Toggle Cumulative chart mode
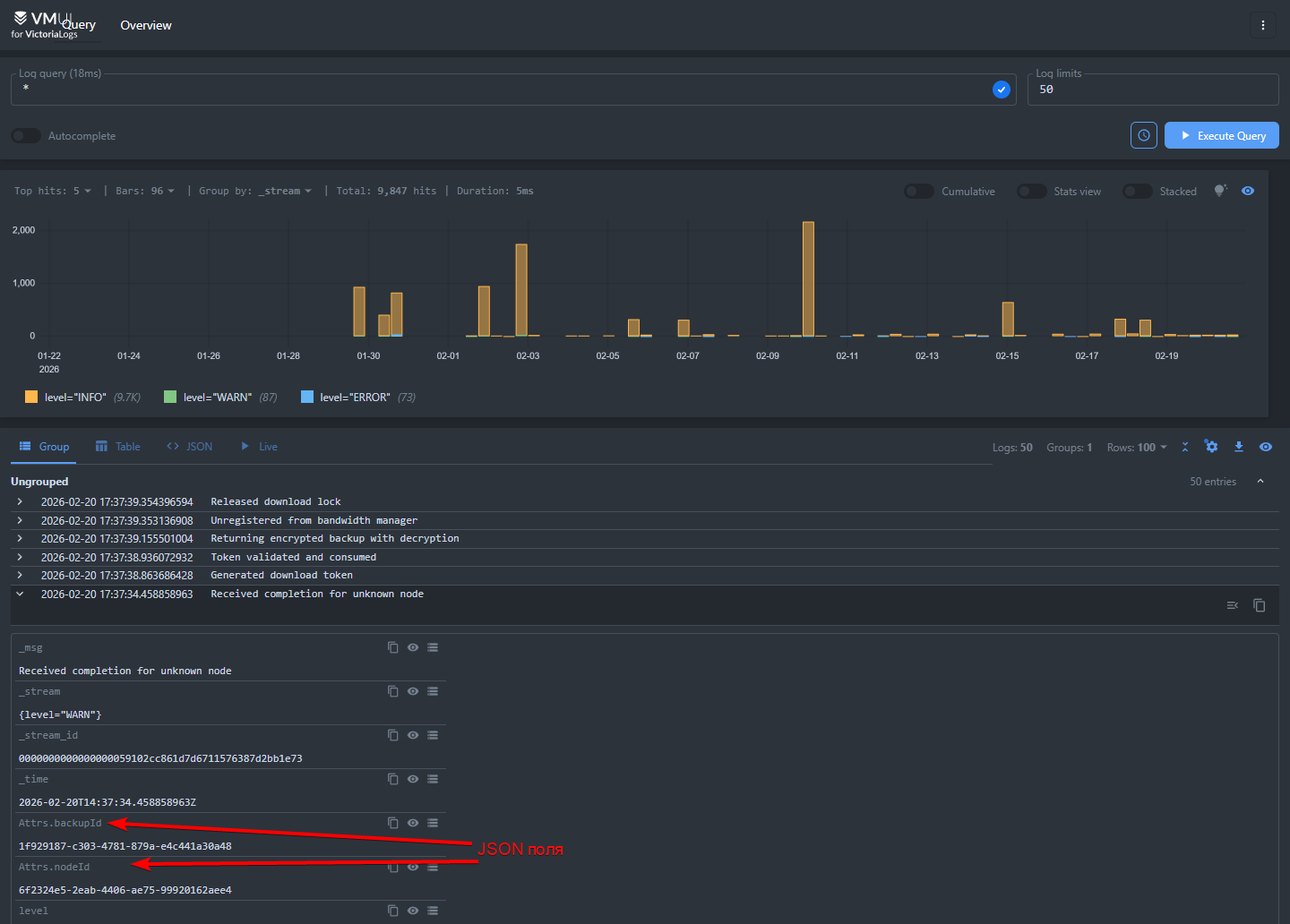Screen dimensions: 1290x924 coord(918,192)
